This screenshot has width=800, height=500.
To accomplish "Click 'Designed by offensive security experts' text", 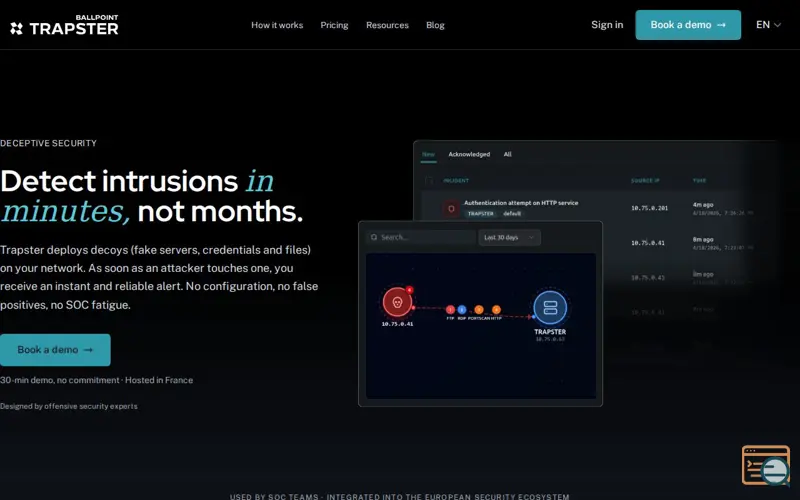I will 69,406.
